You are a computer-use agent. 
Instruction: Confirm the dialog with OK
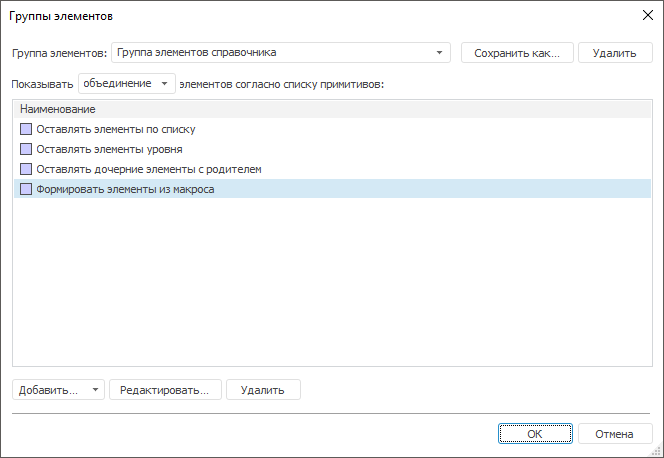point(535,434)
